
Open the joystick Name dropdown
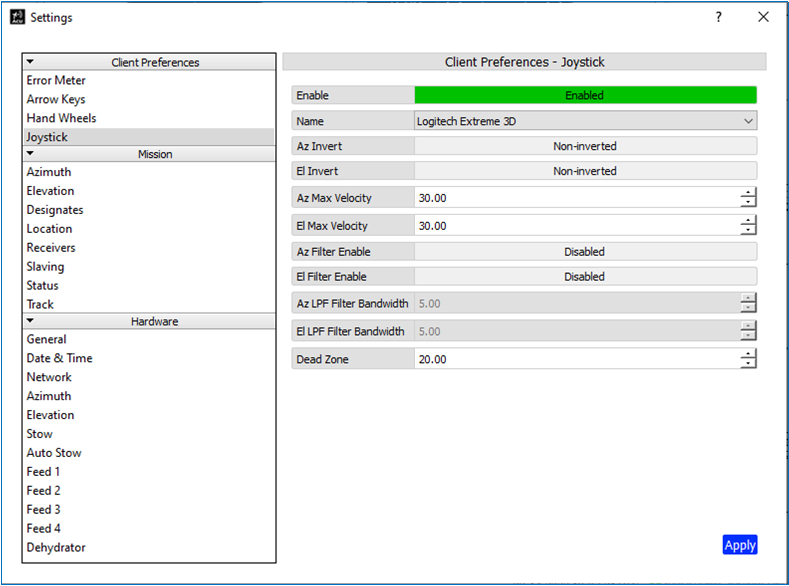pyautogui.click(x=585, y=121)
